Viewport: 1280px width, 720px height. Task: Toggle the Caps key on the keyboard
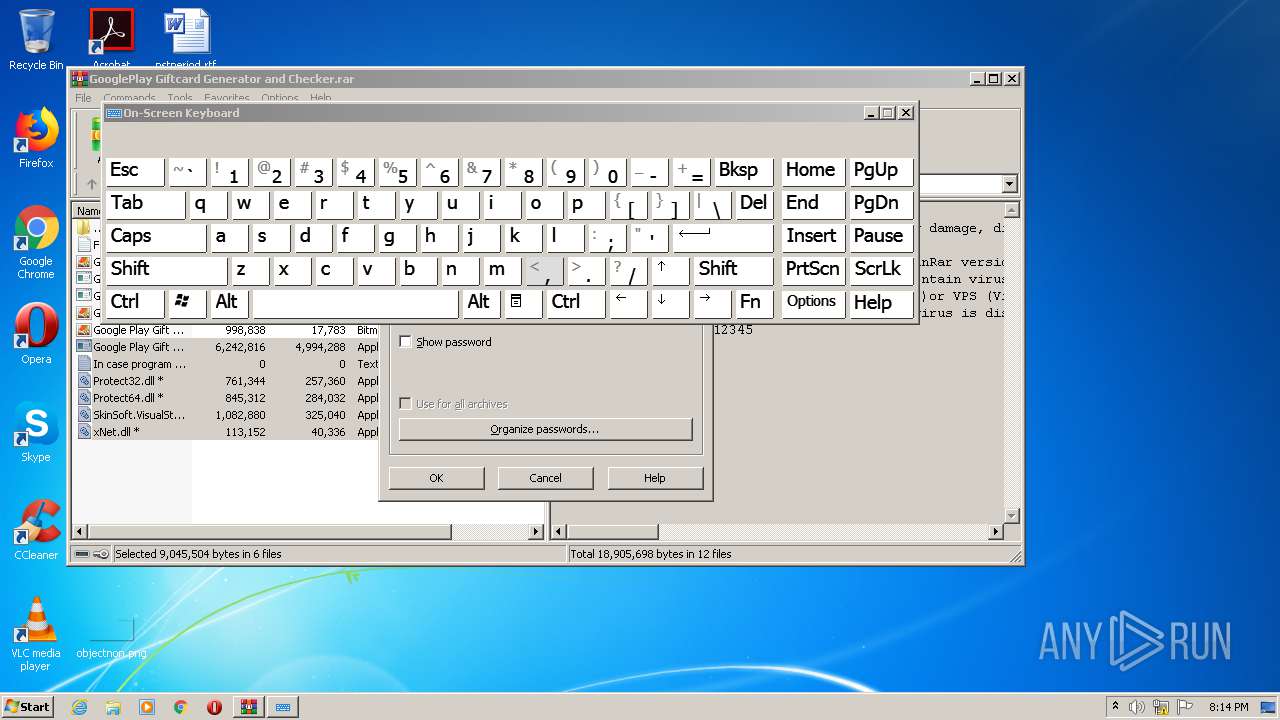point(155,237)
